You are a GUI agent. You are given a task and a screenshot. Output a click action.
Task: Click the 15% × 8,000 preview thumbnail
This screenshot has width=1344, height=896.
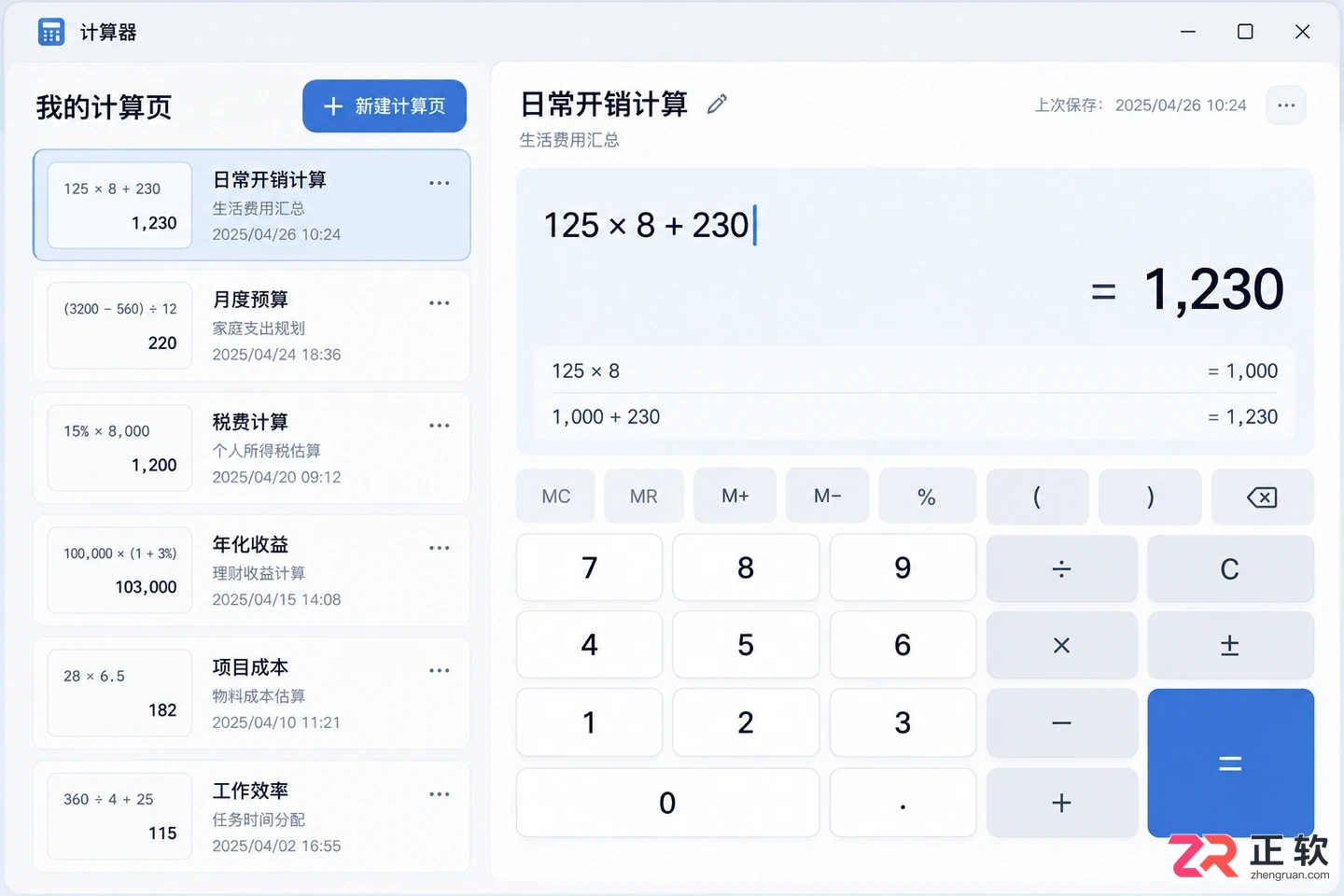(x=119, y=448)
